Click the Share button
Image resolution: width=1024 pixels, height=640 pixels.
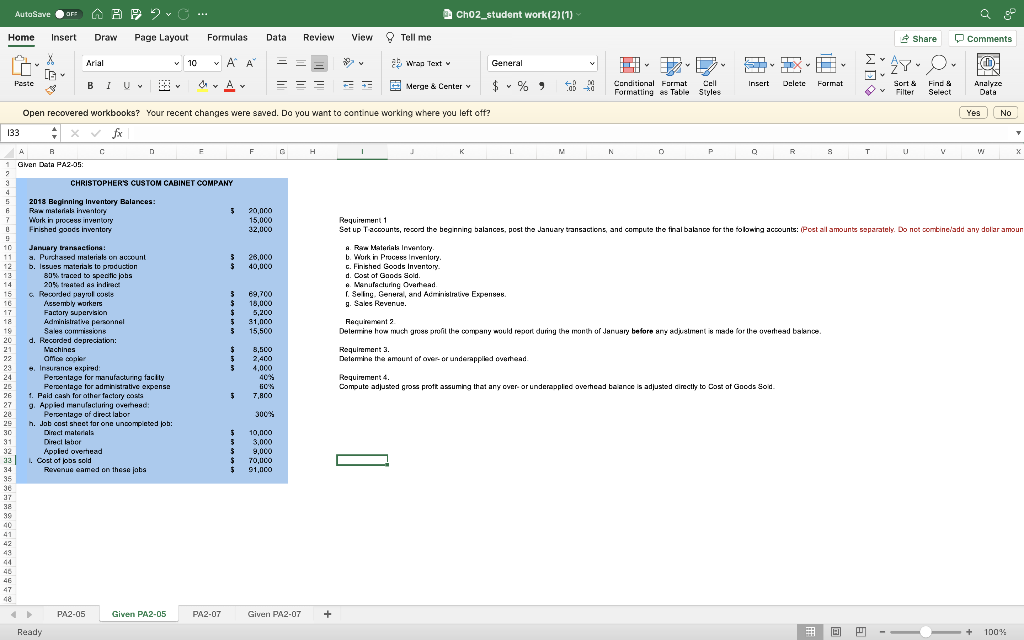tap(918, 39)
